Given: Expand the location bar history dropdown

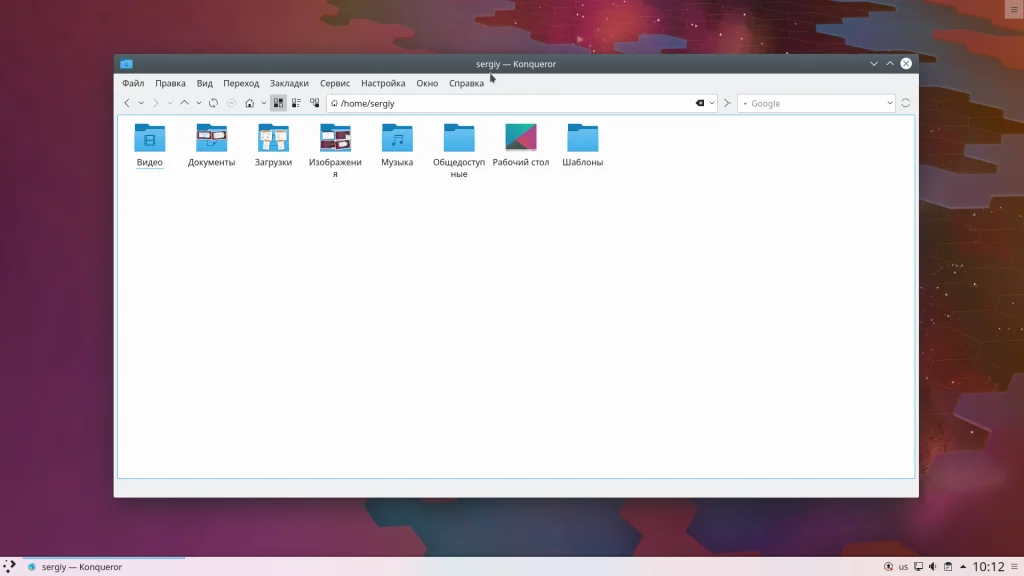Looking at the screenshot, I should [712, 103].
